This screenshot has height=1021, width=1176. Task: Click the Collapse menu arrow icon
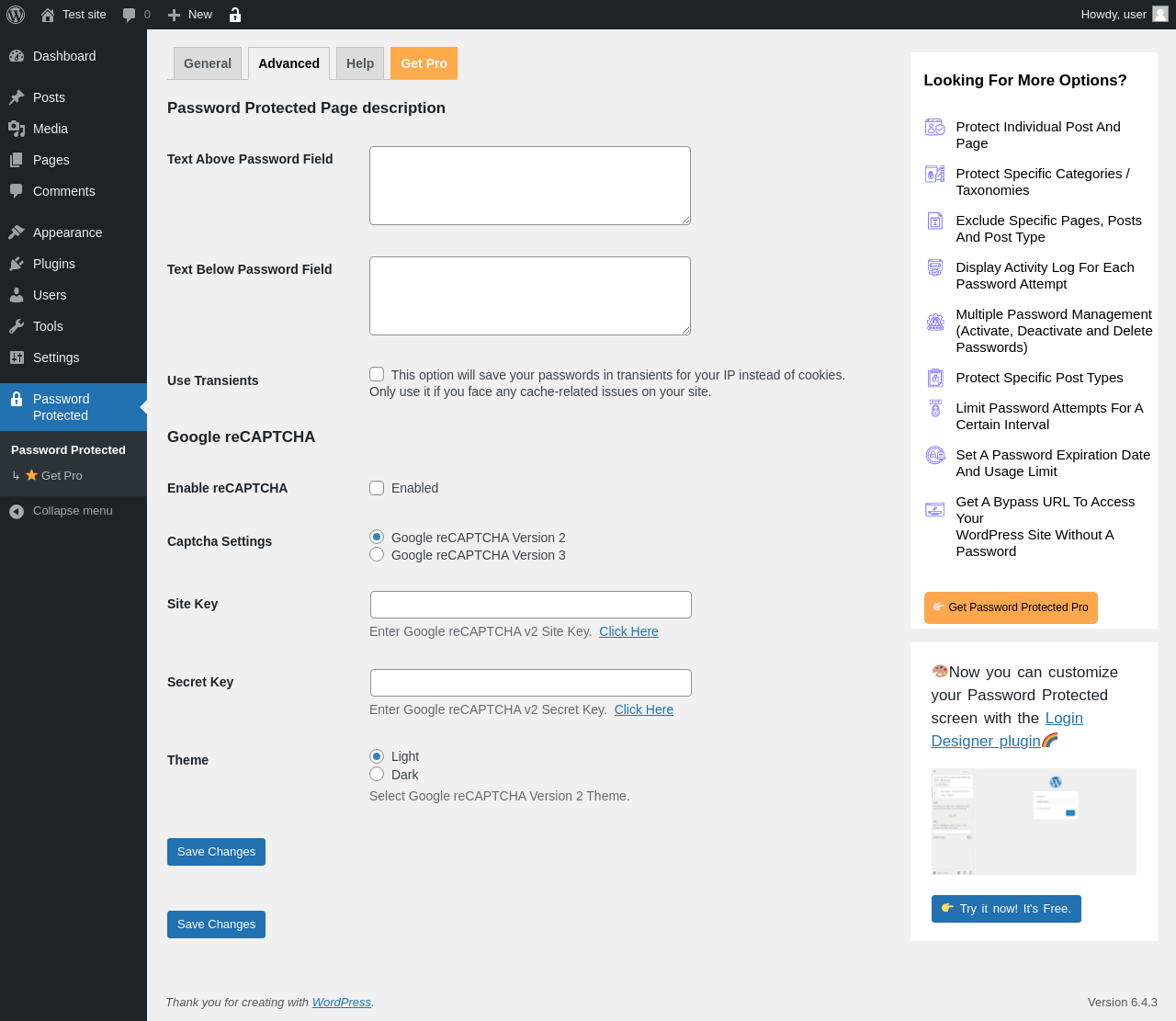pos(17,511)
